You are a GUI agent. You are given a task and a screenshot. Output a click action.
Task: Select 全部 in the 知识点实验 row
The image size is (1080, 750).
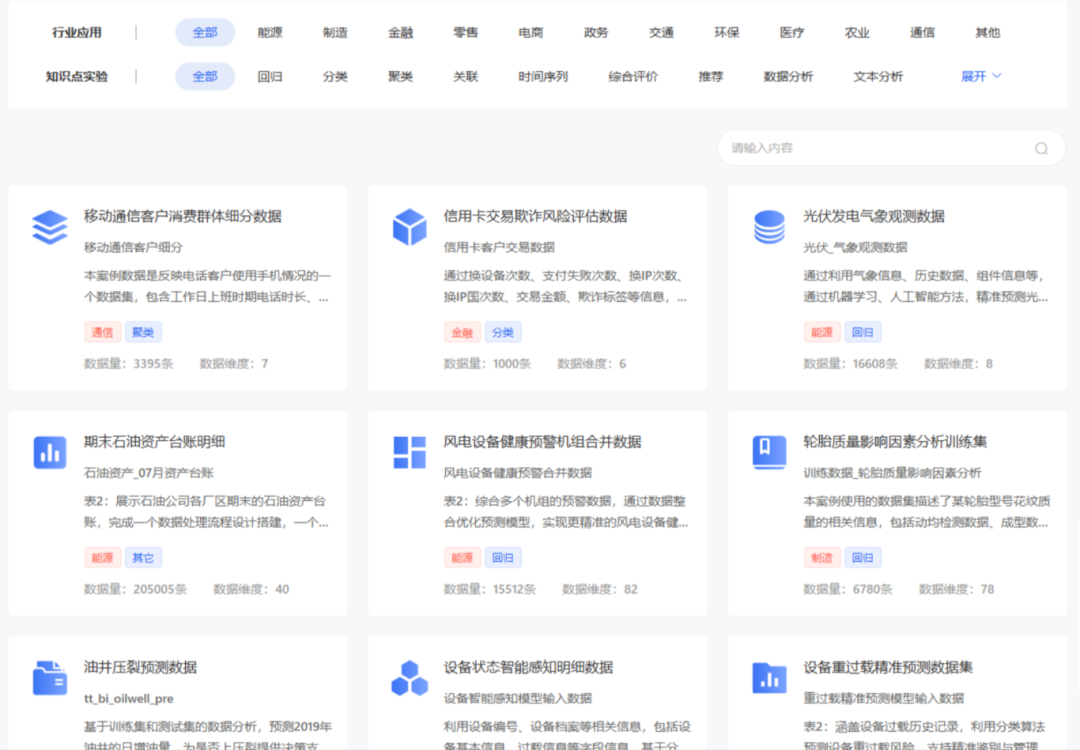(x=205, y=76)
